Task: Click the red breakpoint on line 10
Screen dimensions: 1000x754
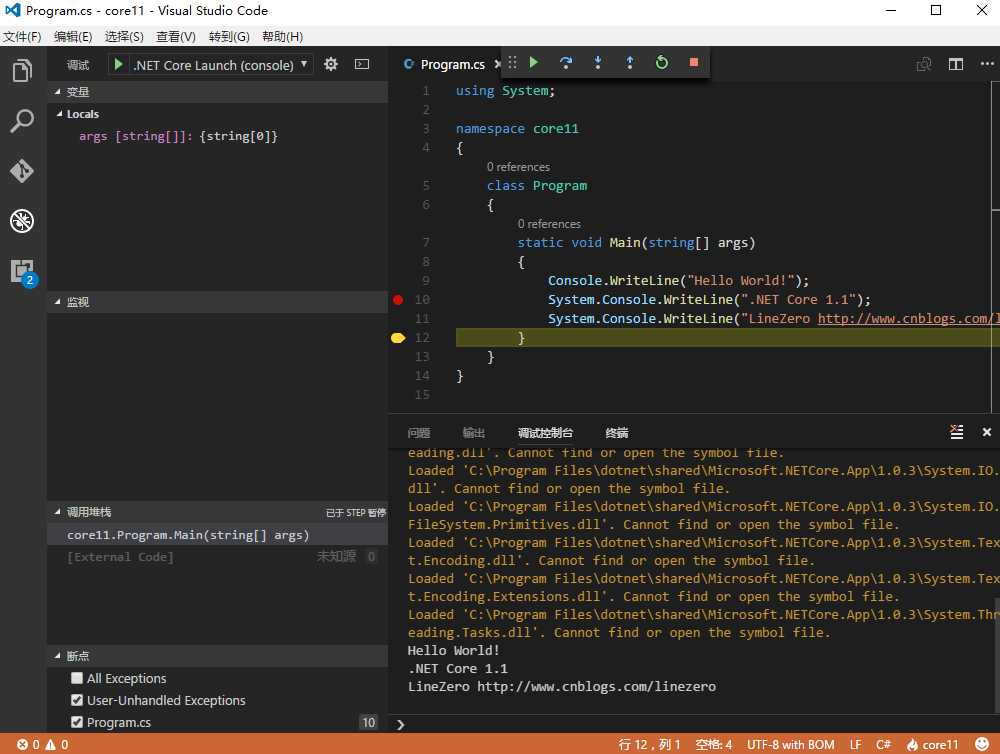Action: pyautogui.click(x=398, y=299)
